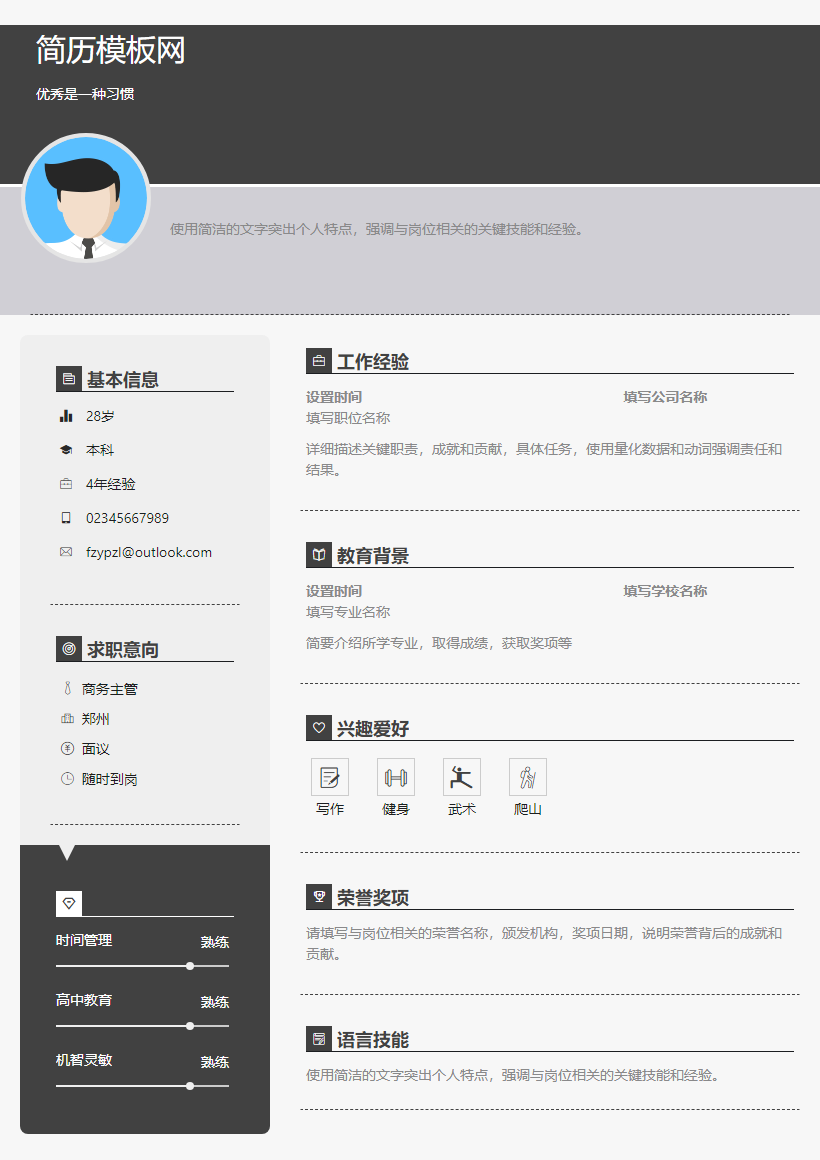
Task: Click the 基本信息 section icon
Action: (x=69, y=380)
